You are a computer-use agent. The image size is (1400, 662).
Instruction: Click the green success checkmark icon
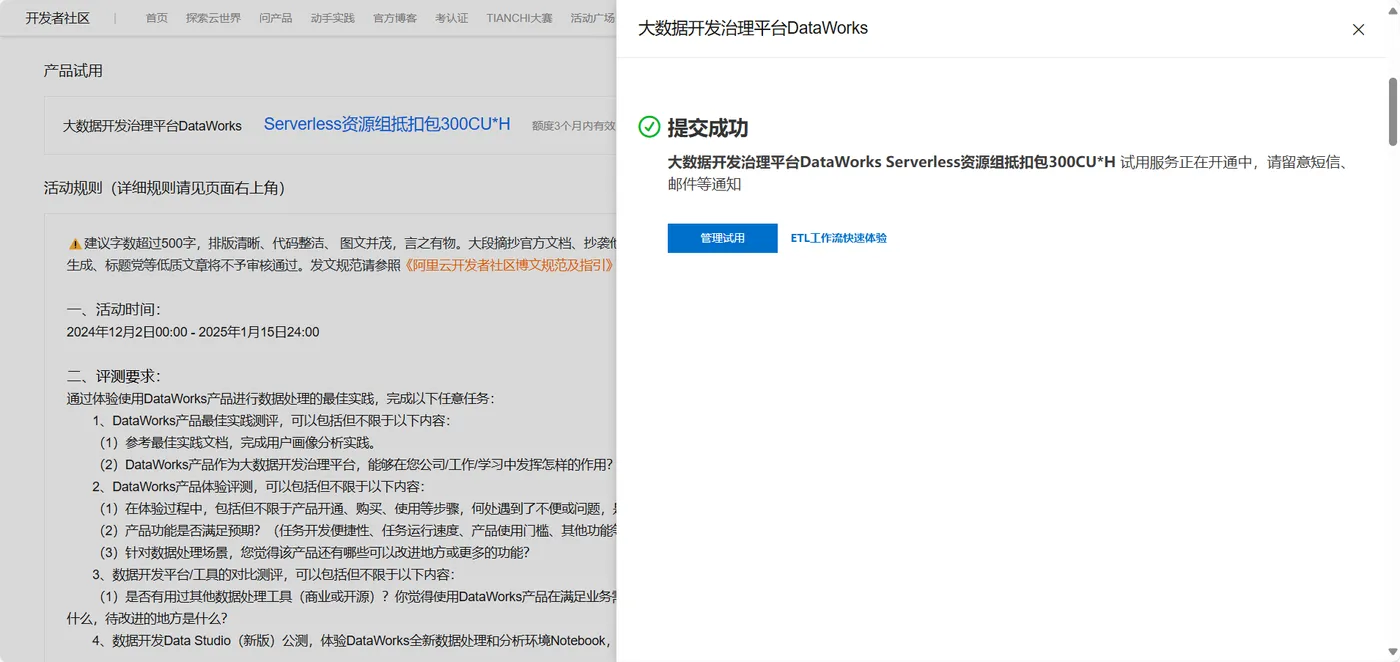click(x=649, y=126)
